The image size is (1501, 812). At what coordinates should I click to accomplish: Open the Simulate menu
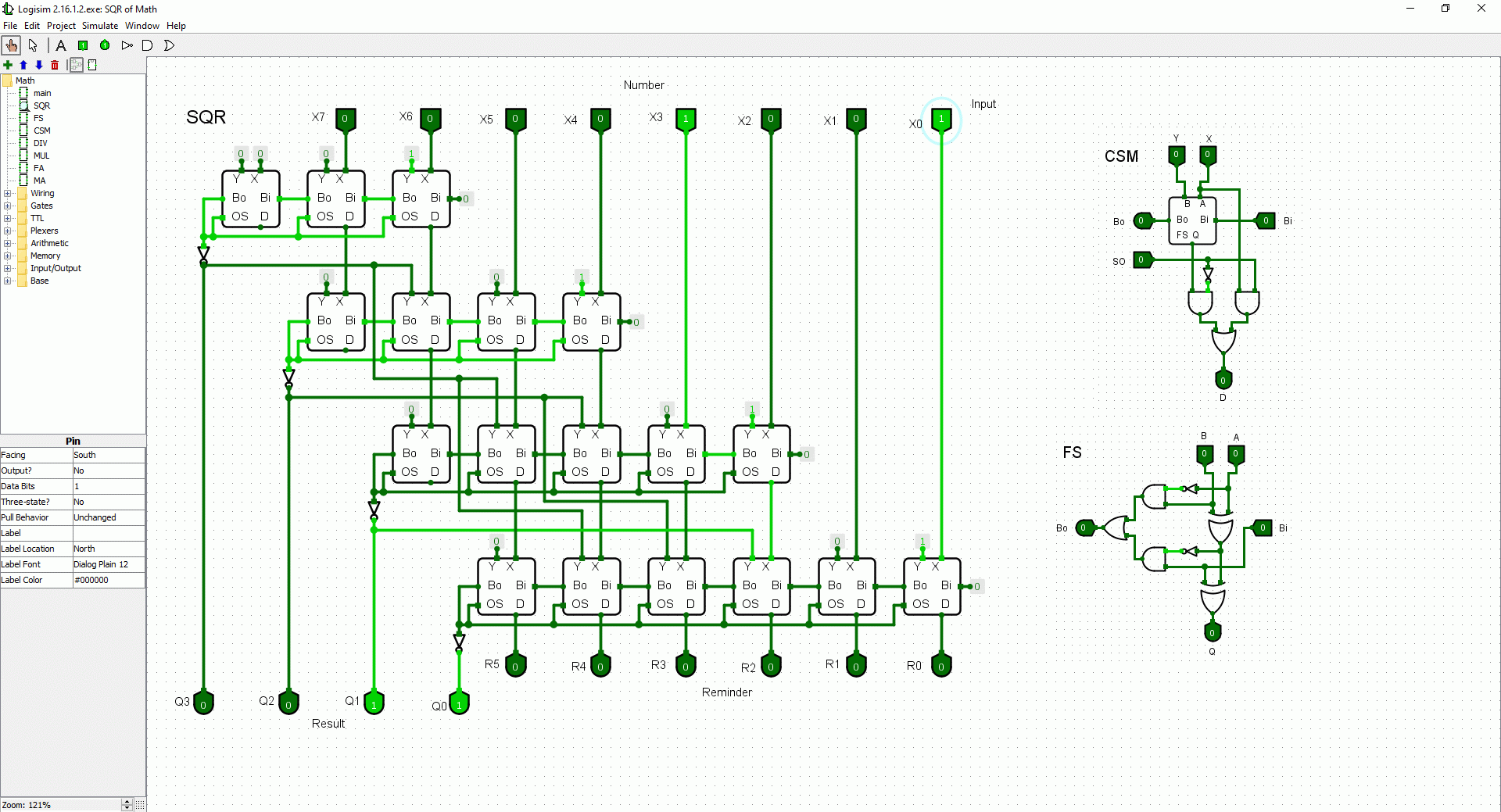point(100,26)
